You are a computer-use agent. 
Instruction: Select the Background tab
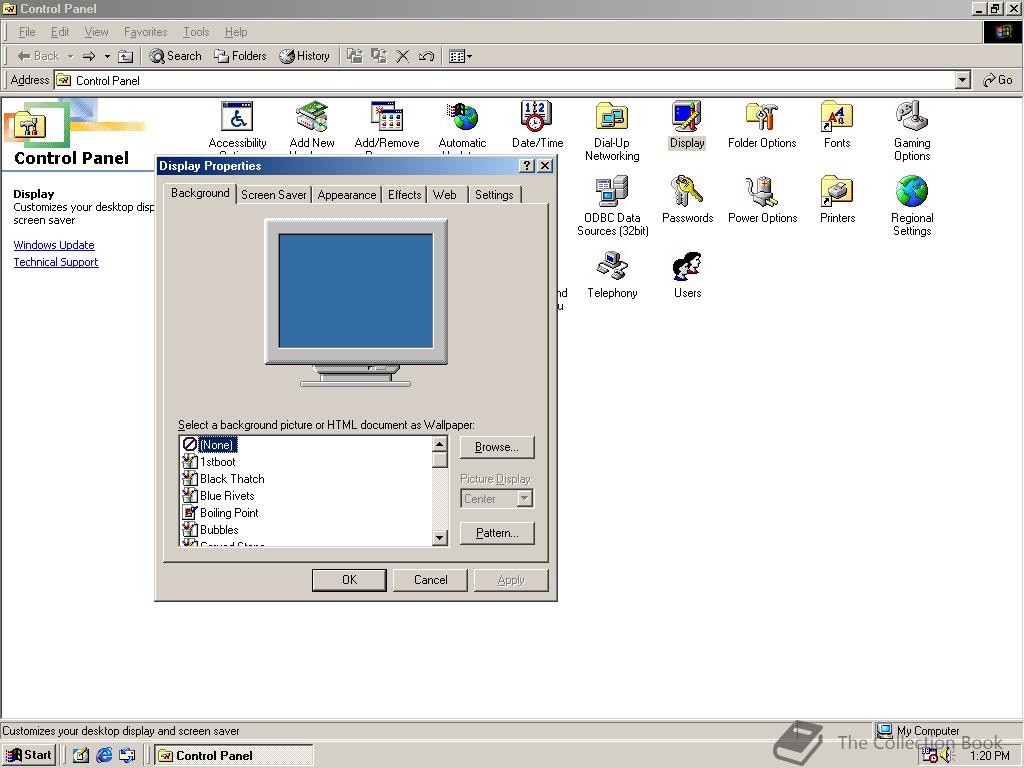tap(200, 193)
